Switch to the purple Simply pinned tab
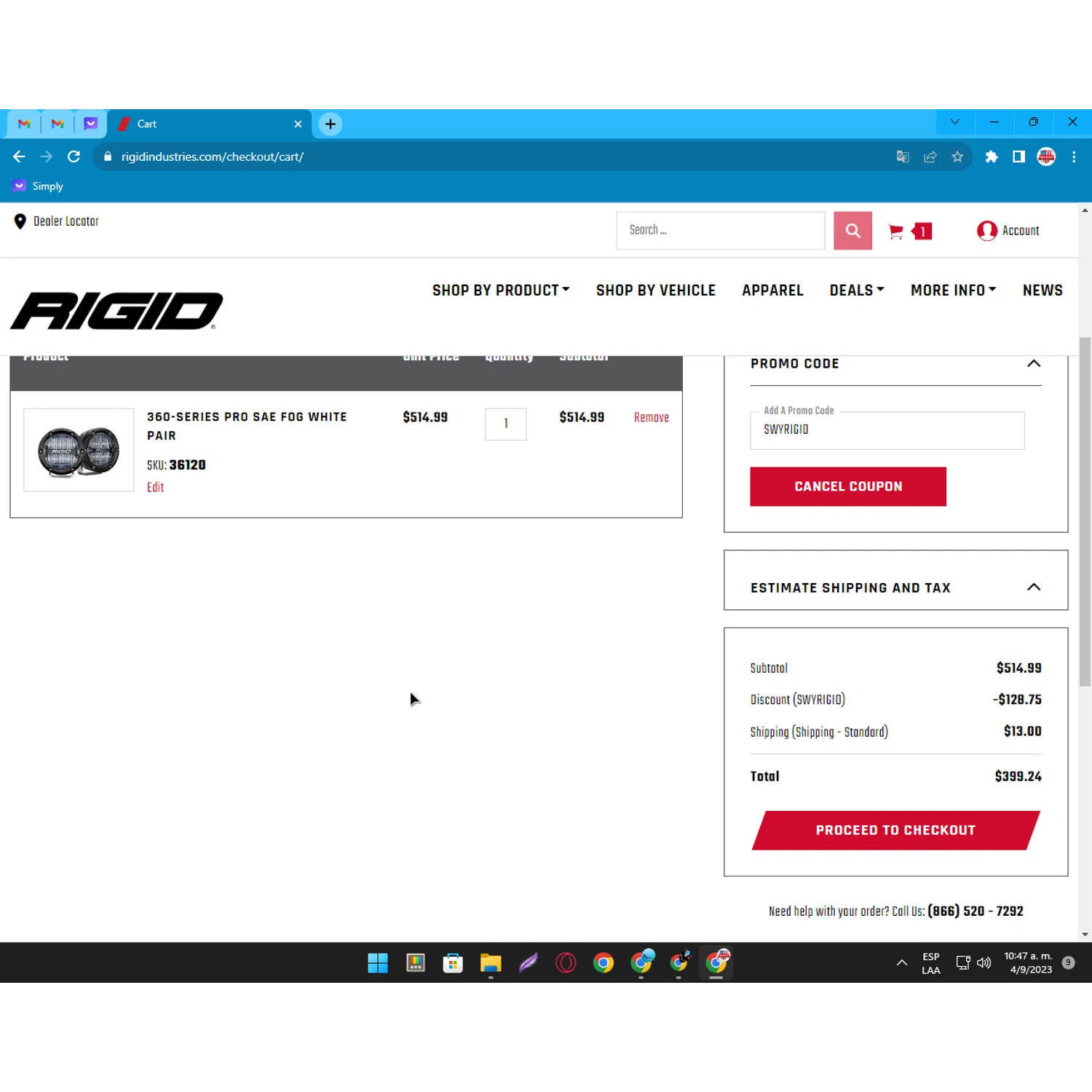The image size is (1092, 1092). (91, 124)
